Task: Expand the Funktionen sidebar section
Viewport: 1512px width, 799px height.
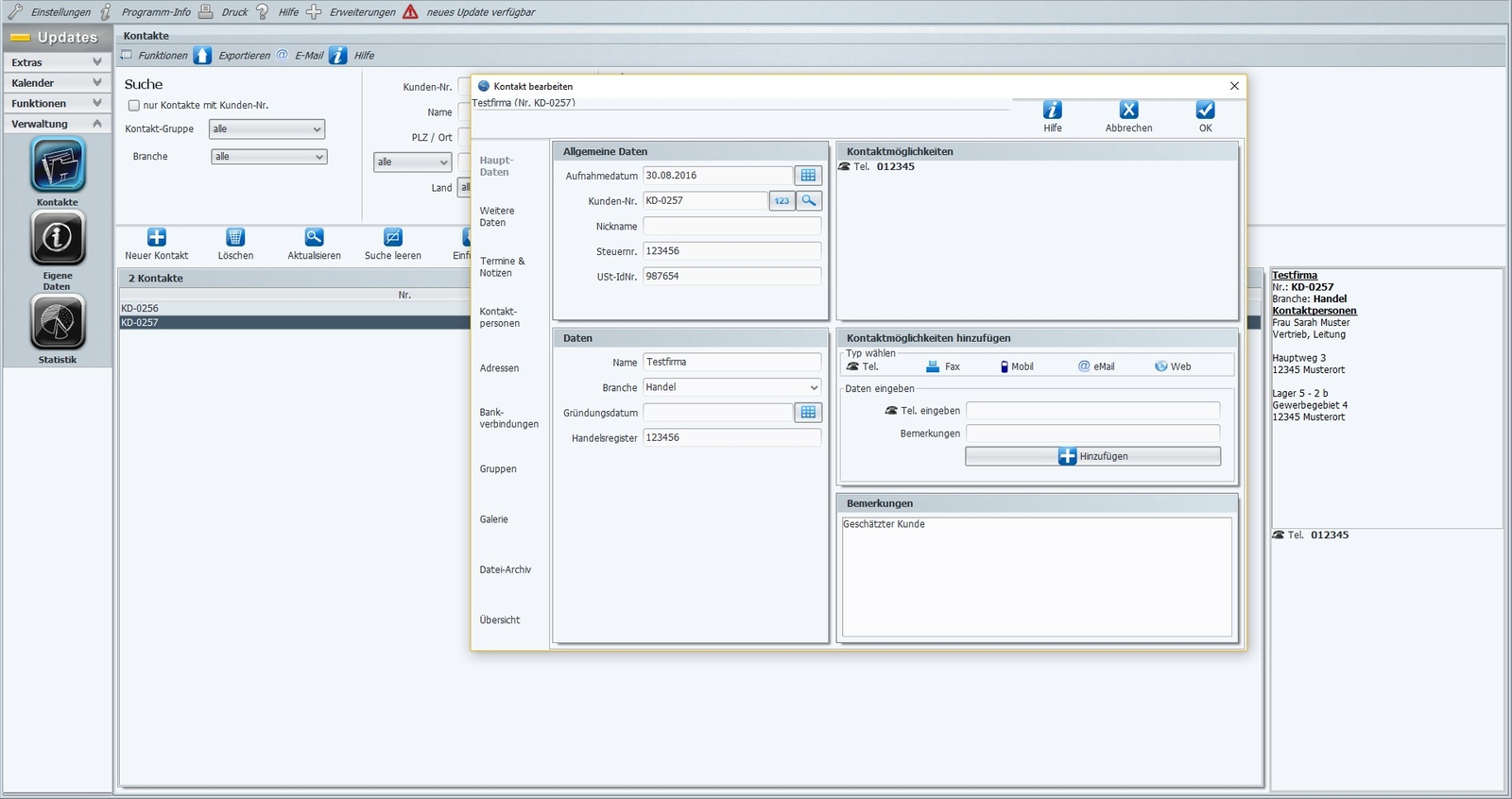Action: point(57,104)
